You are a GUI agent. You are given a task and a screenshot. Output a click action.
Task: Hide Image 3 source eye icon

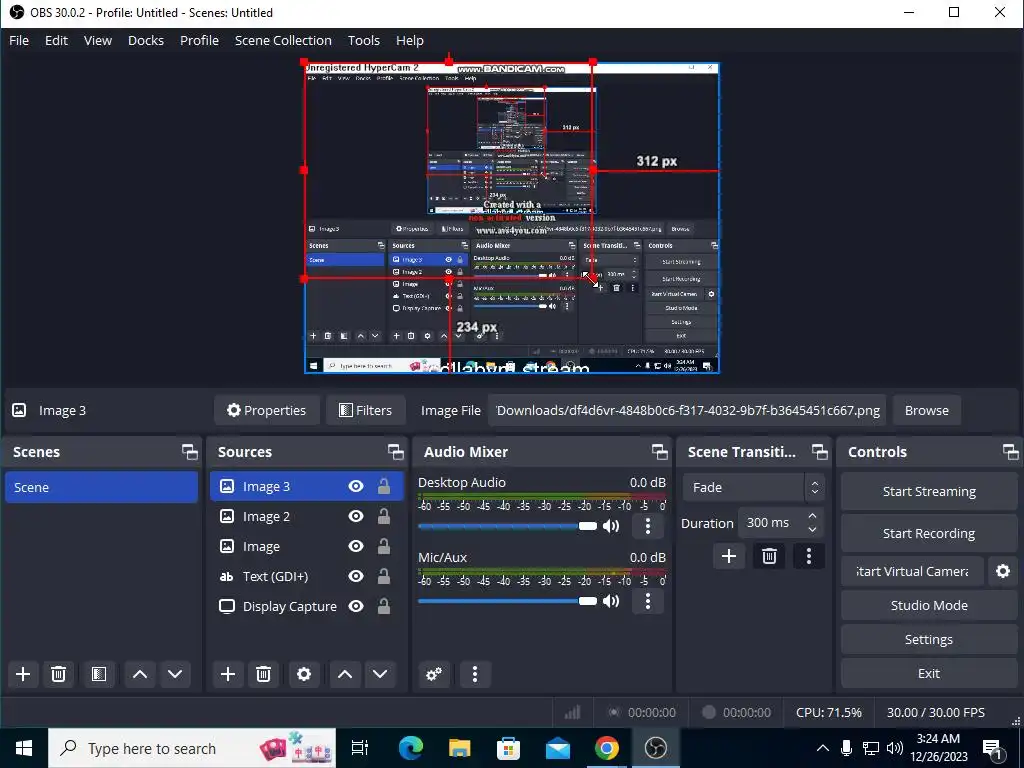pos(356,487)
